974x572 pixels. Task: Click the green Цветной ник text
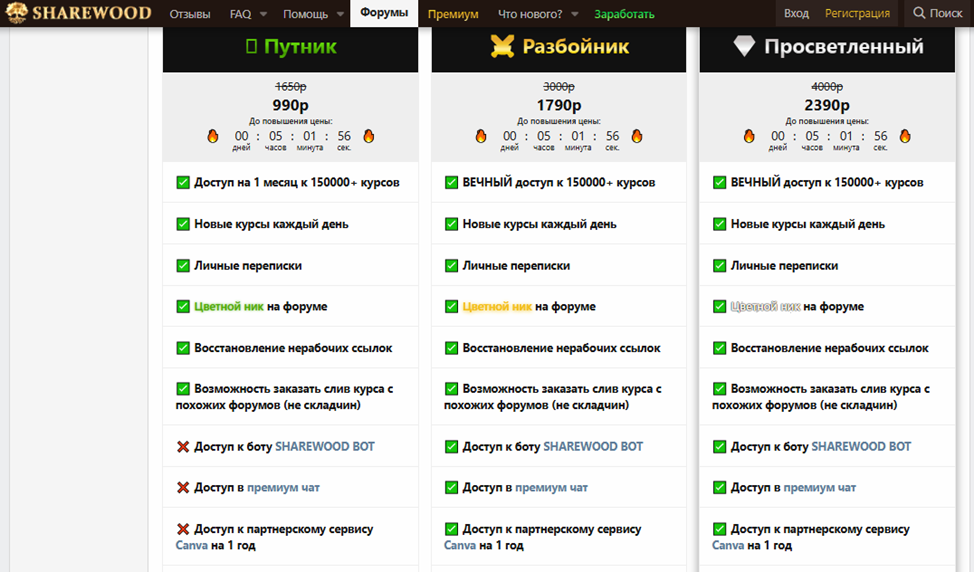pyautogui.click(x=228, y=307)
